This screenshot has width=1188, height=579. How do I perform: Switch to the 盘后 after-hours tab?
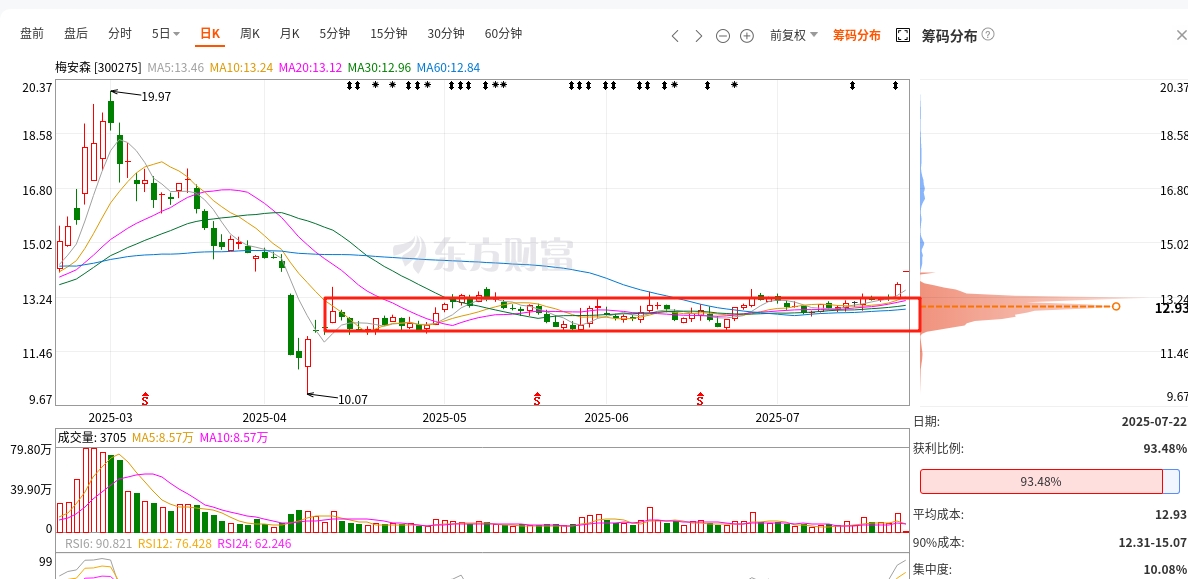coord(76,33)
